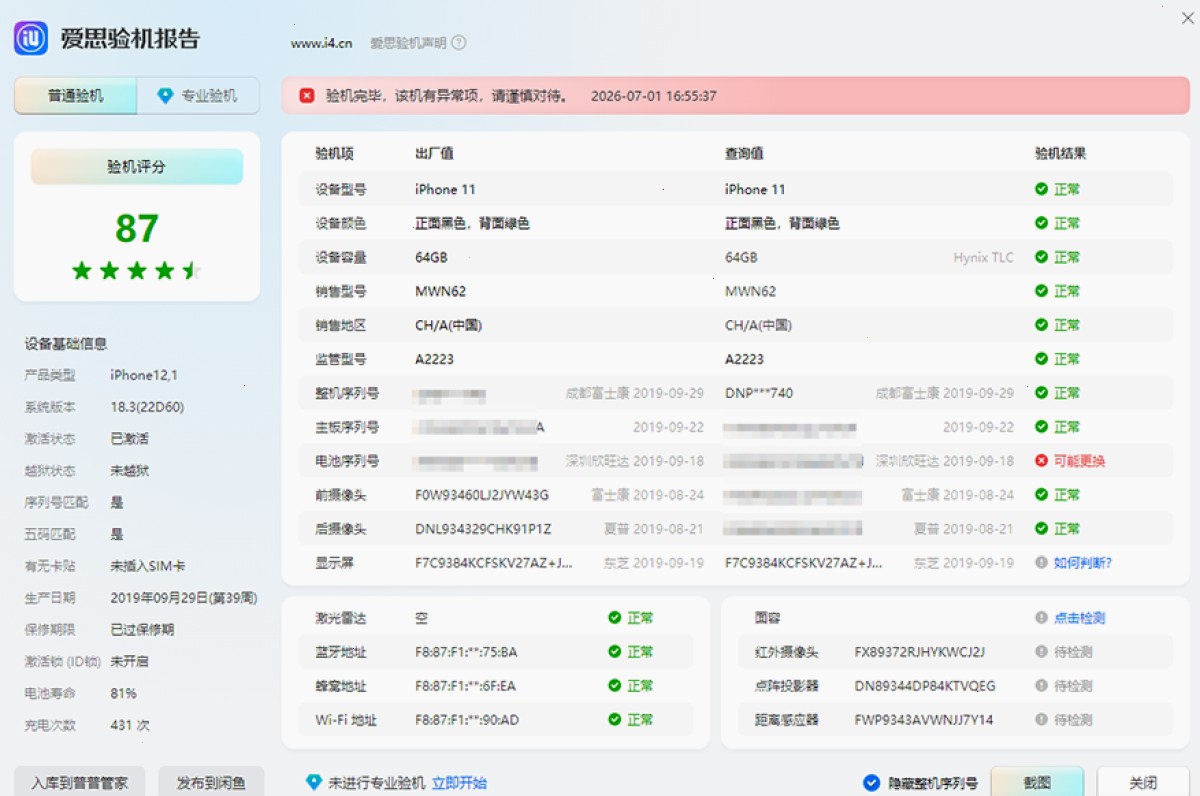Viewport: 1200px width, 796px height.
Task: Click the 入库到普普管家 button
Action: [x=80, y=783]
